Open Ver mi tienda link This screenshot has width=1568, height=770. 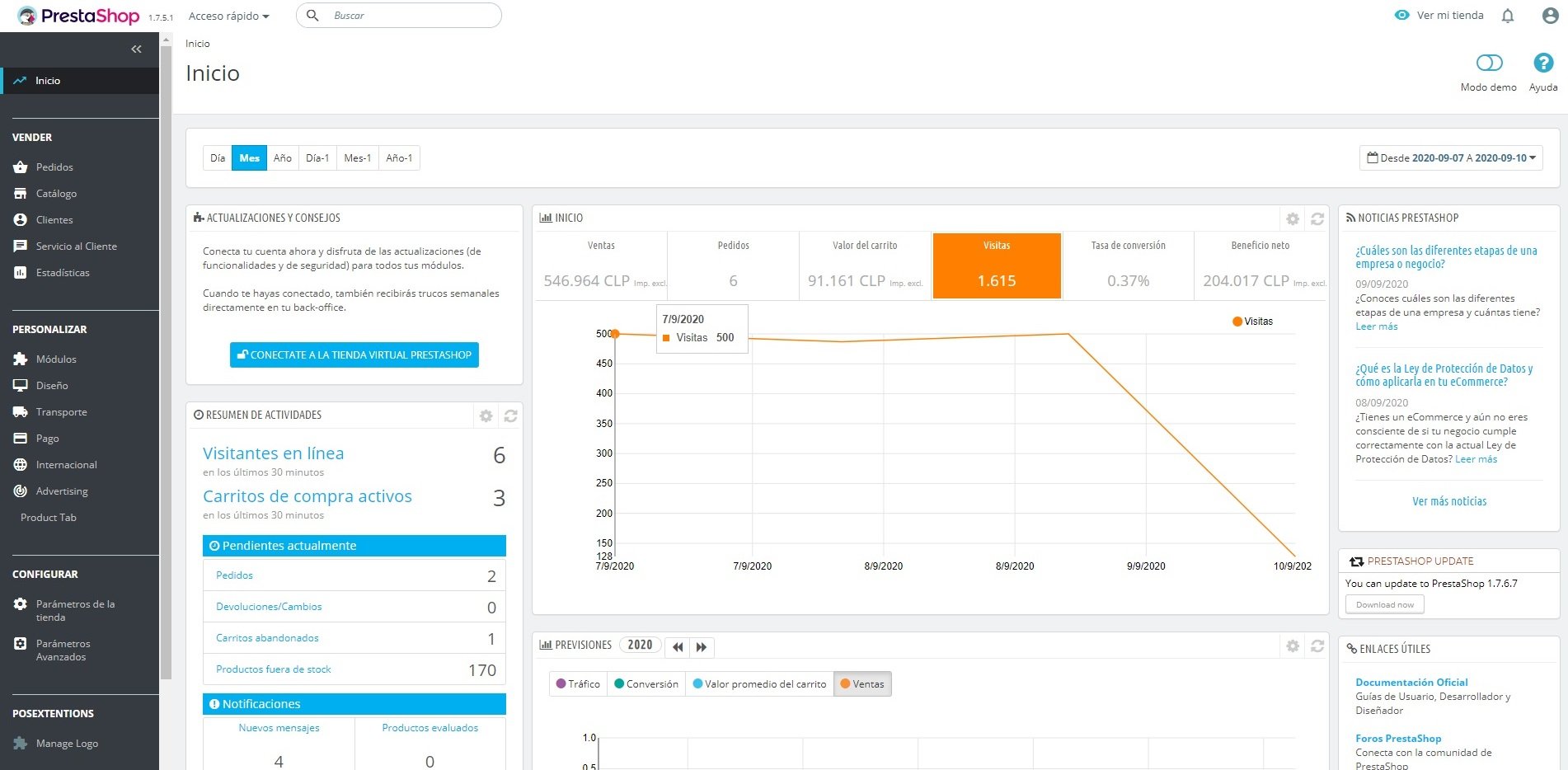coord(1439,16)
